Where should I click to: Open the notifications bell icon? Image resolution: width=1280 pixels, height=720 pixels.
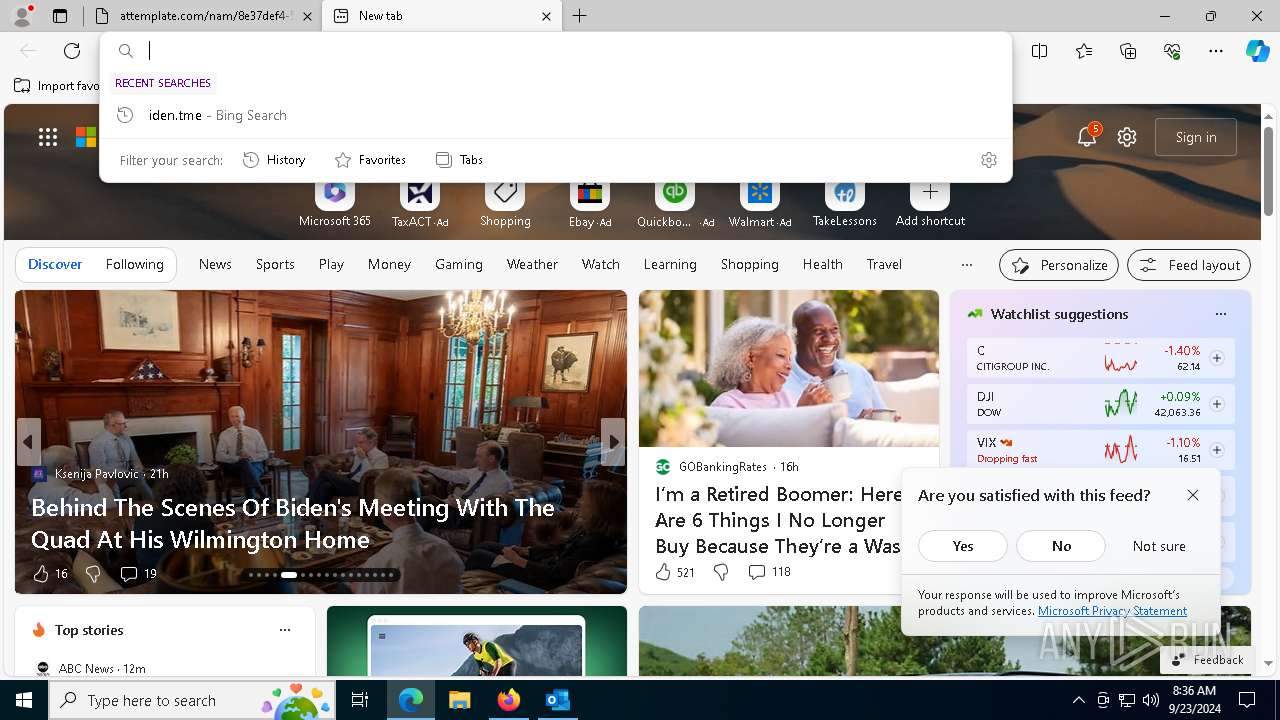tap(1087, 137)
